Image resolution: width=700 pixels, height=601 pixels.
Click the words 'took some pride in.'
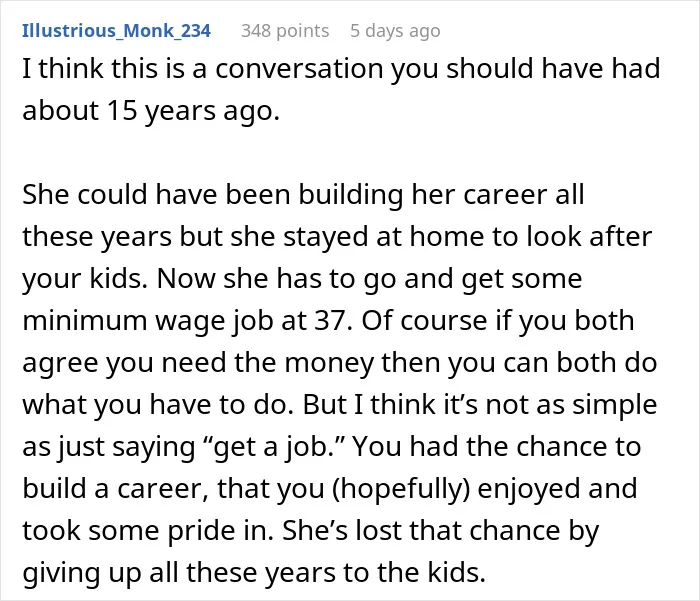click(x=148, y=530)
